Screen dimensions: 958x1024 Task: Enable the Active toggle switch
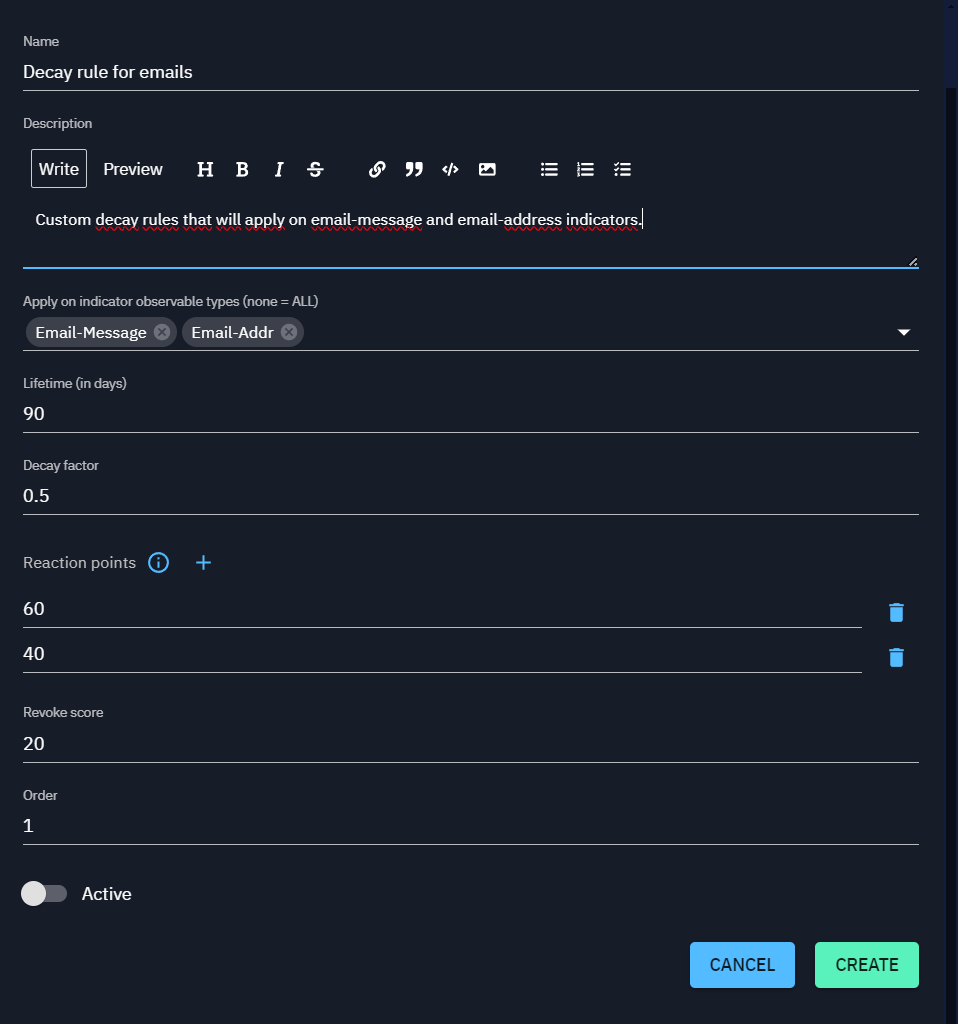pyautogui.click(x=44, y=894)
